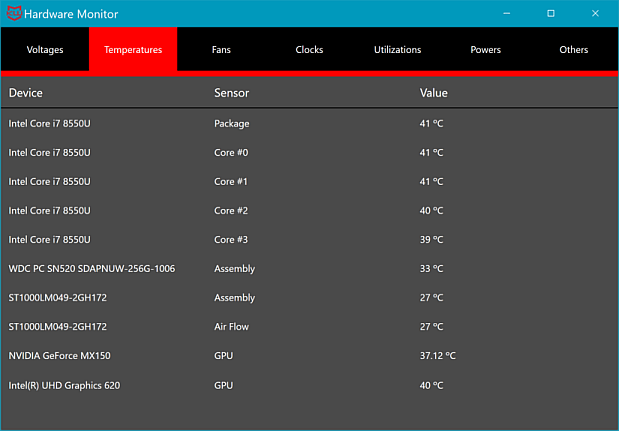Switch to the Voltages tab
The image size is (619, 431).
point(45,49)
